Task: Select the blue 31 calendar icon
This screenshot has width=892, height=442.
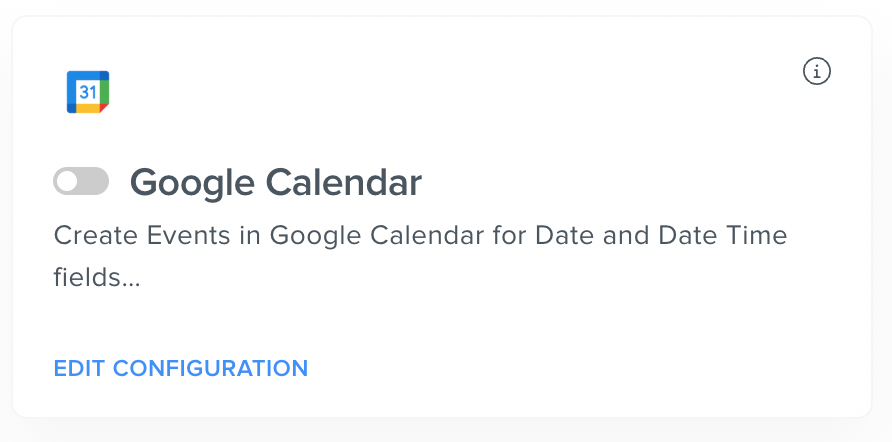Action: [x=87, y=92]
